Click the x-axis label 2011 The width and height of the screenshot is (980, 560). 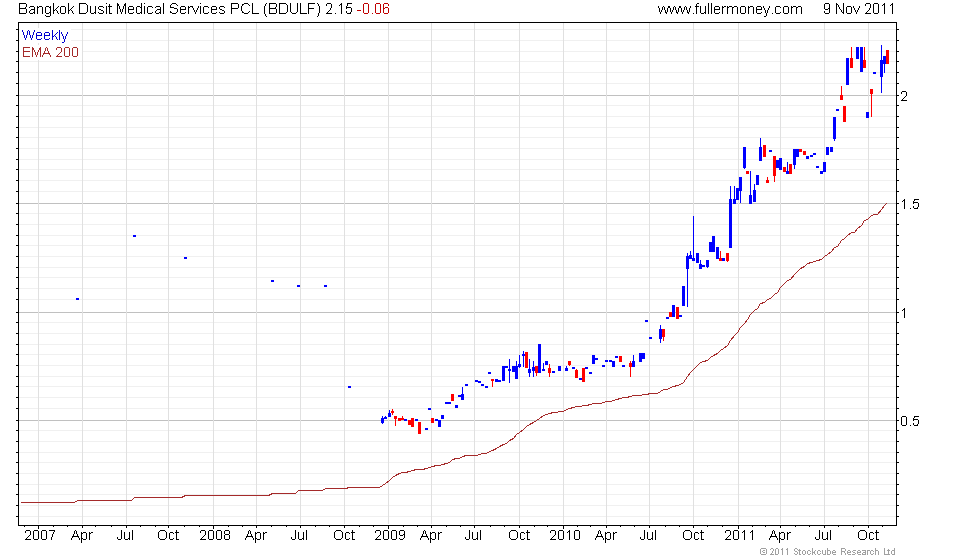click(739, 535)
